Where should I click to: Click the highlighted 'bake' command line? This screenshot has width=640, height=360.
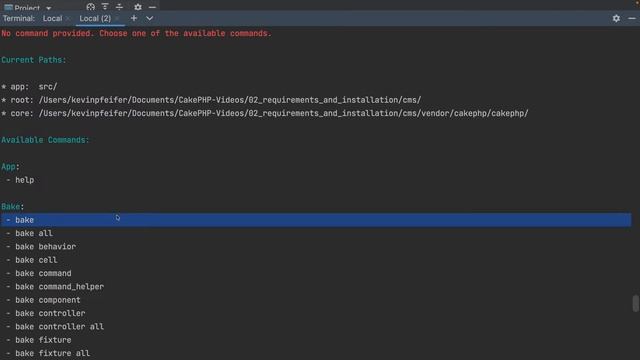[x=316, y=220]
